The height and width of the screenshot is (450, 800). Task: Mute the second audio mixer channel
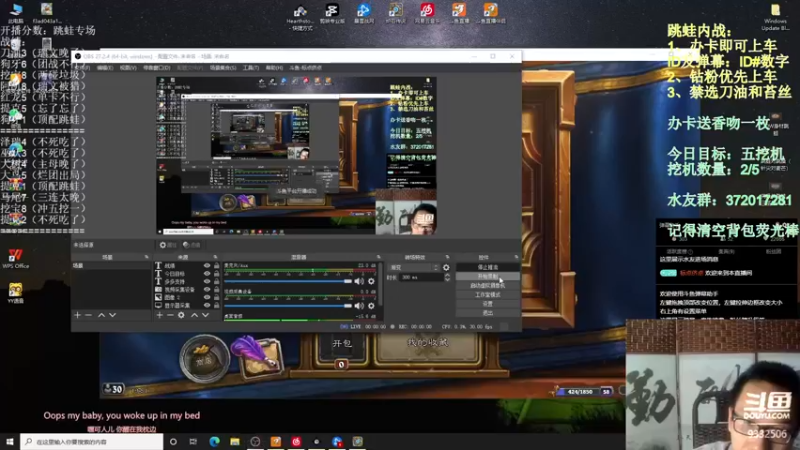point(360,306)
